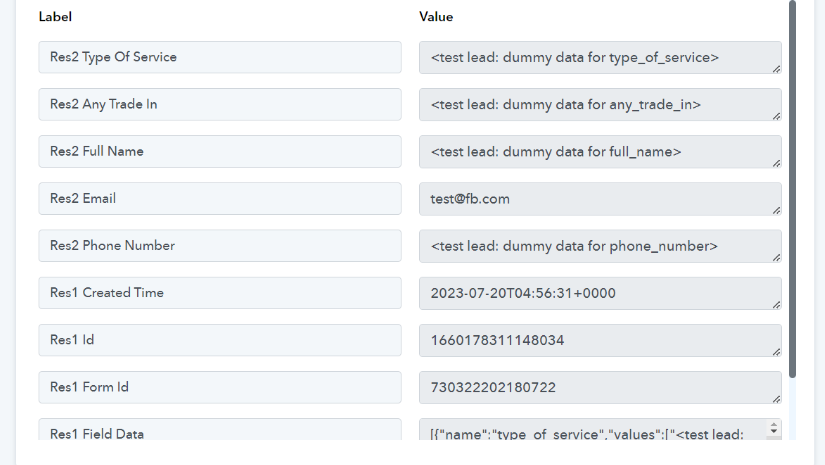Focus the Res2 Email label field
This screenshot has width=825, height=465.
pos(220,199)
